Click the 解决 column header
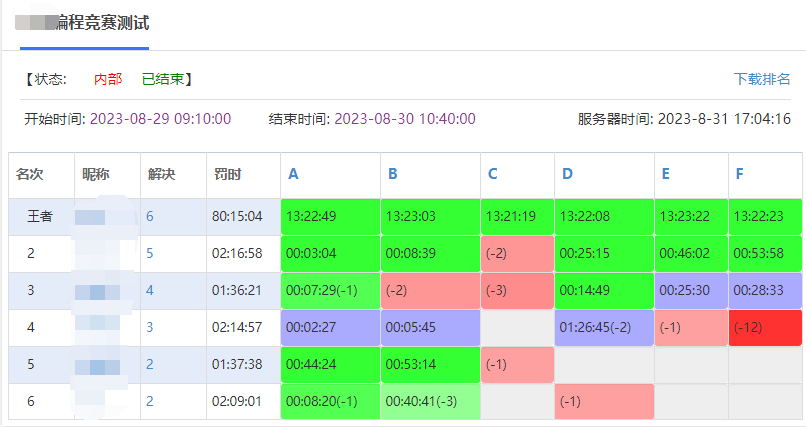Image resolution: width=806 pixels, height=427 pixels. [160, 174]
